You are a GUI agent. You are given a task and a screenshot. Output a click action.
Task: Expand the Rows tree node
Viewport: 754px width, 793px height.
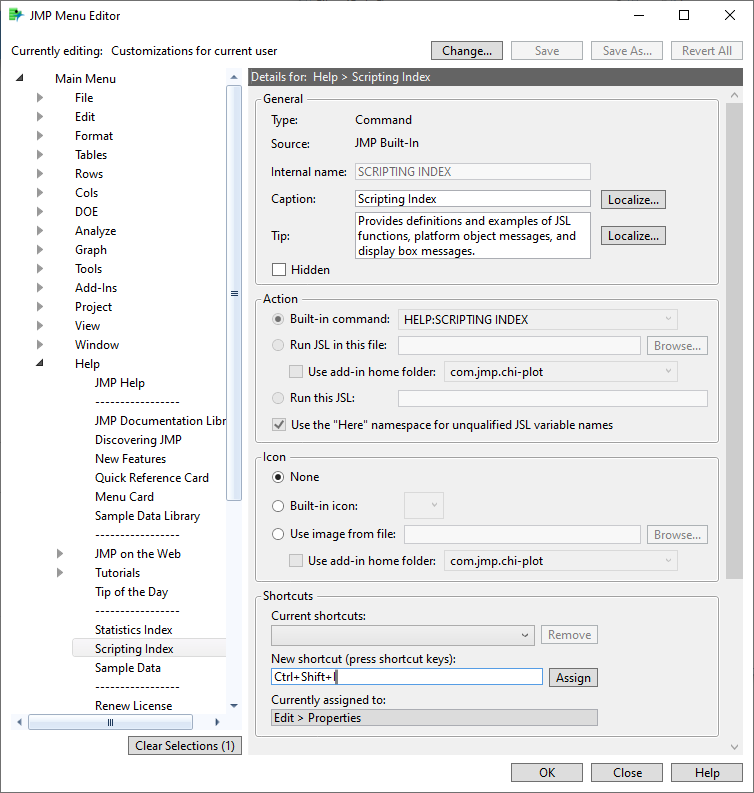(40, 173)
